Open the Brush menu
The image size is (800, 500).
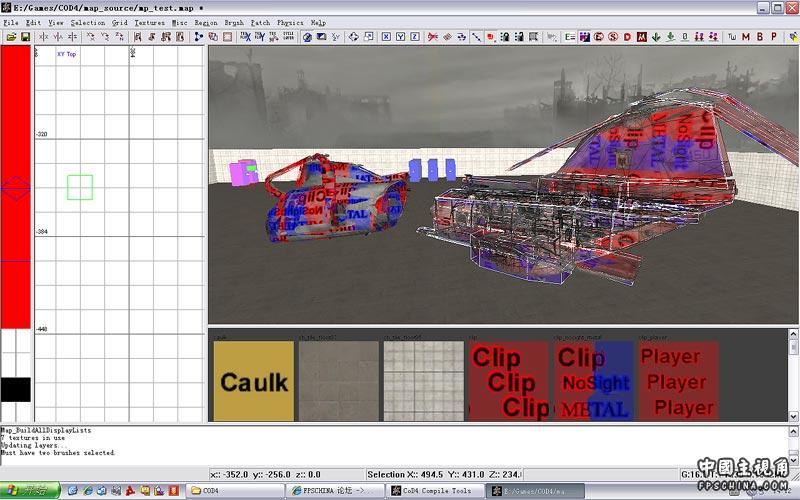(234, 22)
